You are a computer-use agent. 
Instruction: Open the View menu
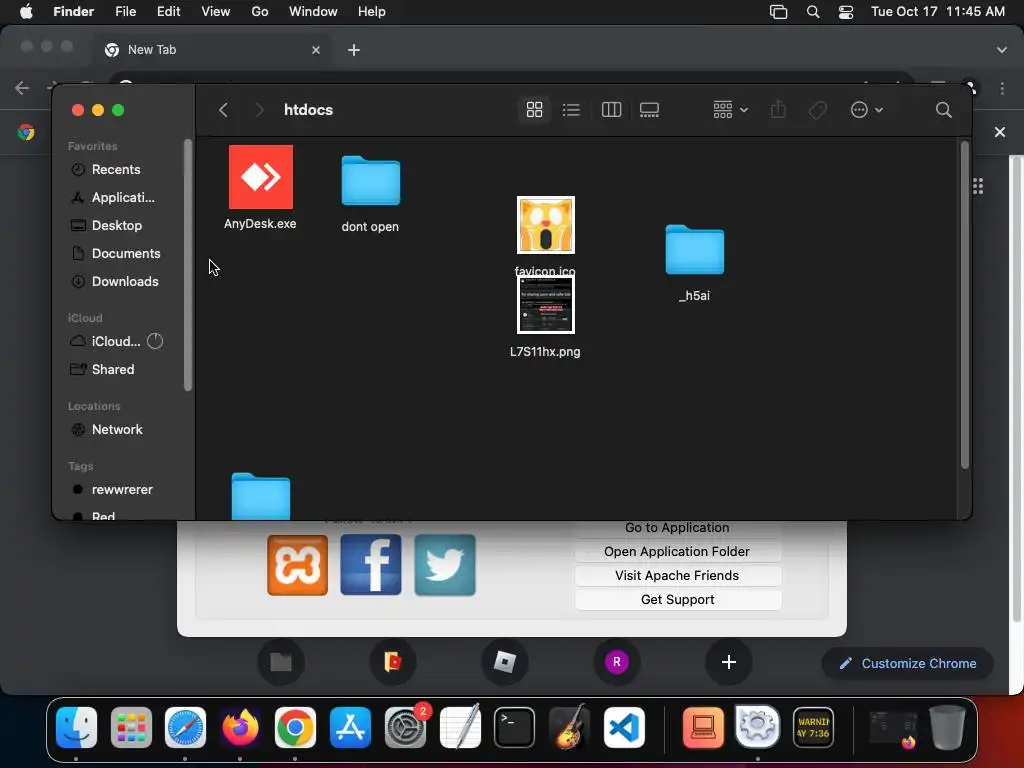[x=216, y=12]
